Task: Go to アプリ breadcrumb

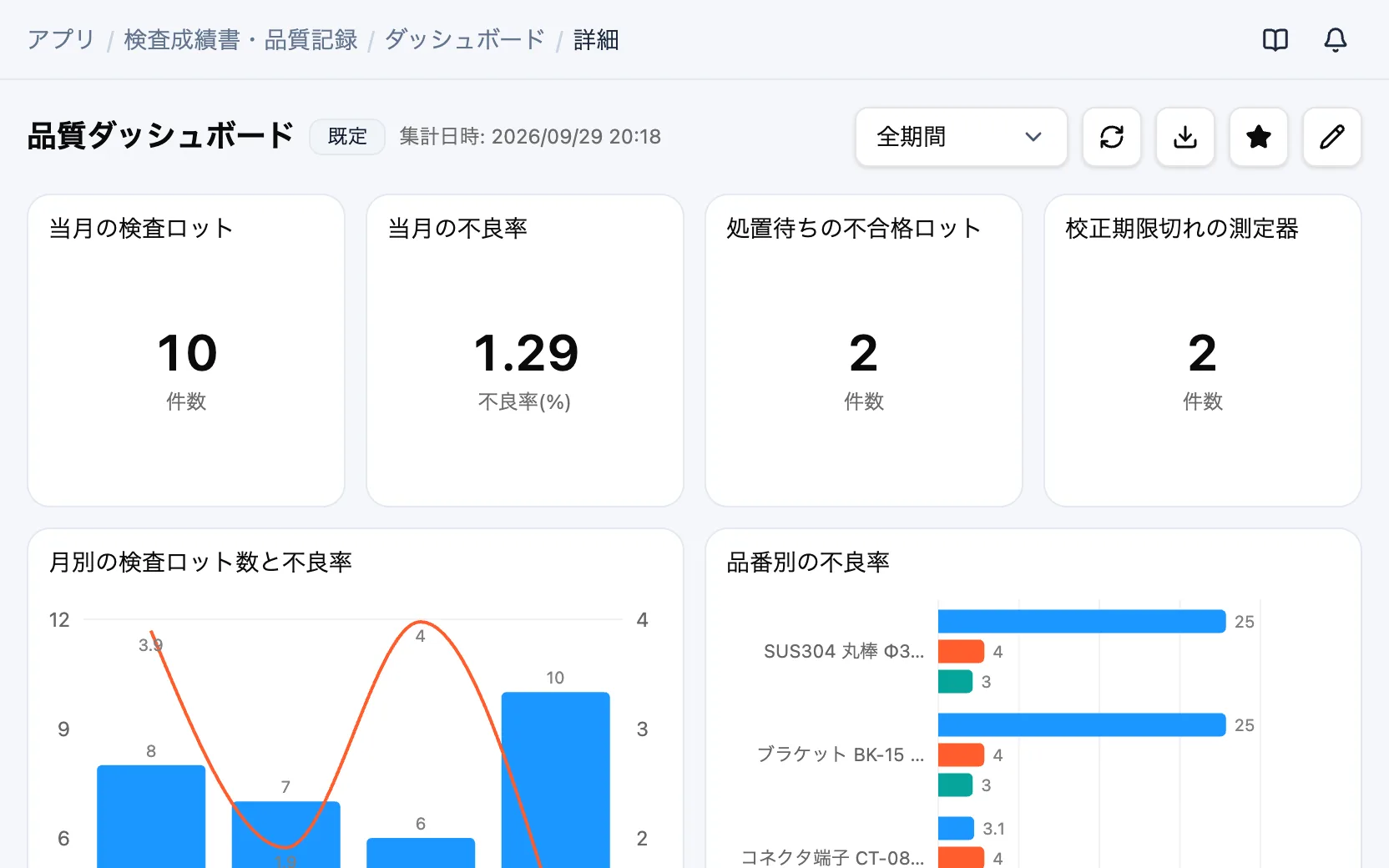Action: coord(61,40)
